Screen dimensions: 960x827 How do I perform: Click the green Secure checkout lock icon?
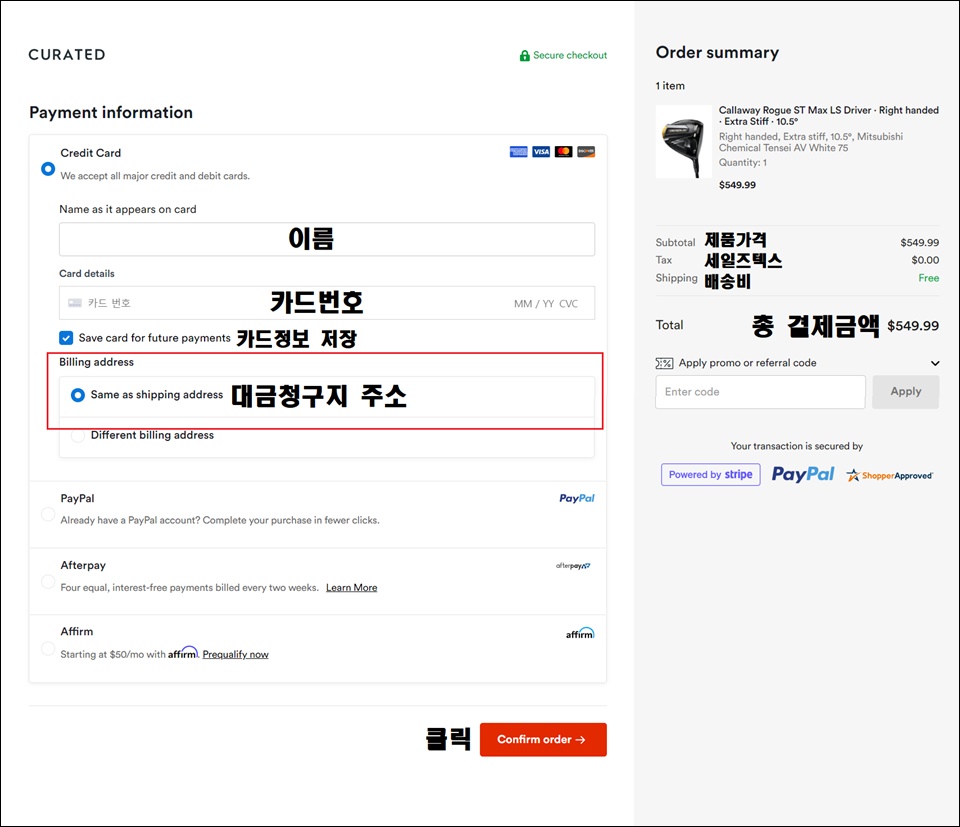tap(524, 56)
